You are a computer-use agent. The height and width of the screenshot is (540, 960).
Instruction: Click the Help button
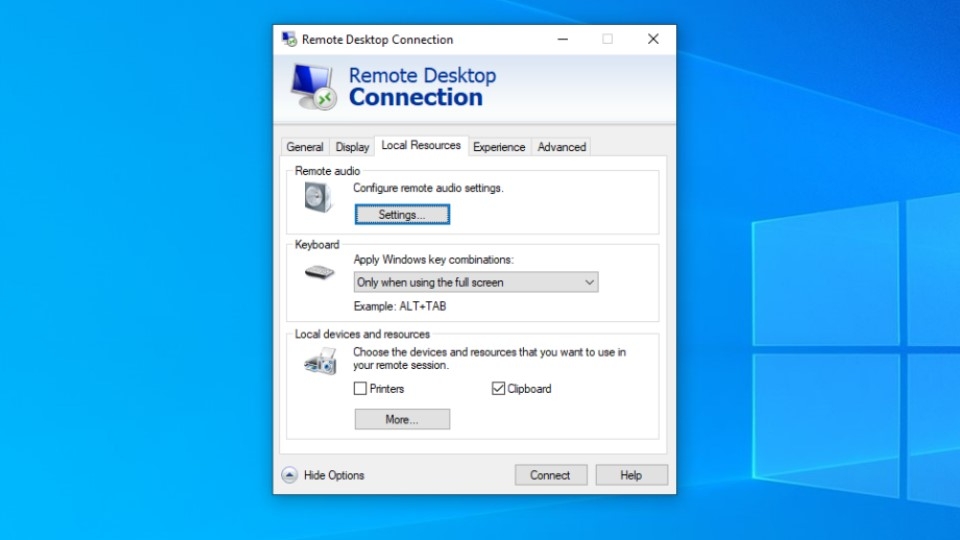(631, 475)
